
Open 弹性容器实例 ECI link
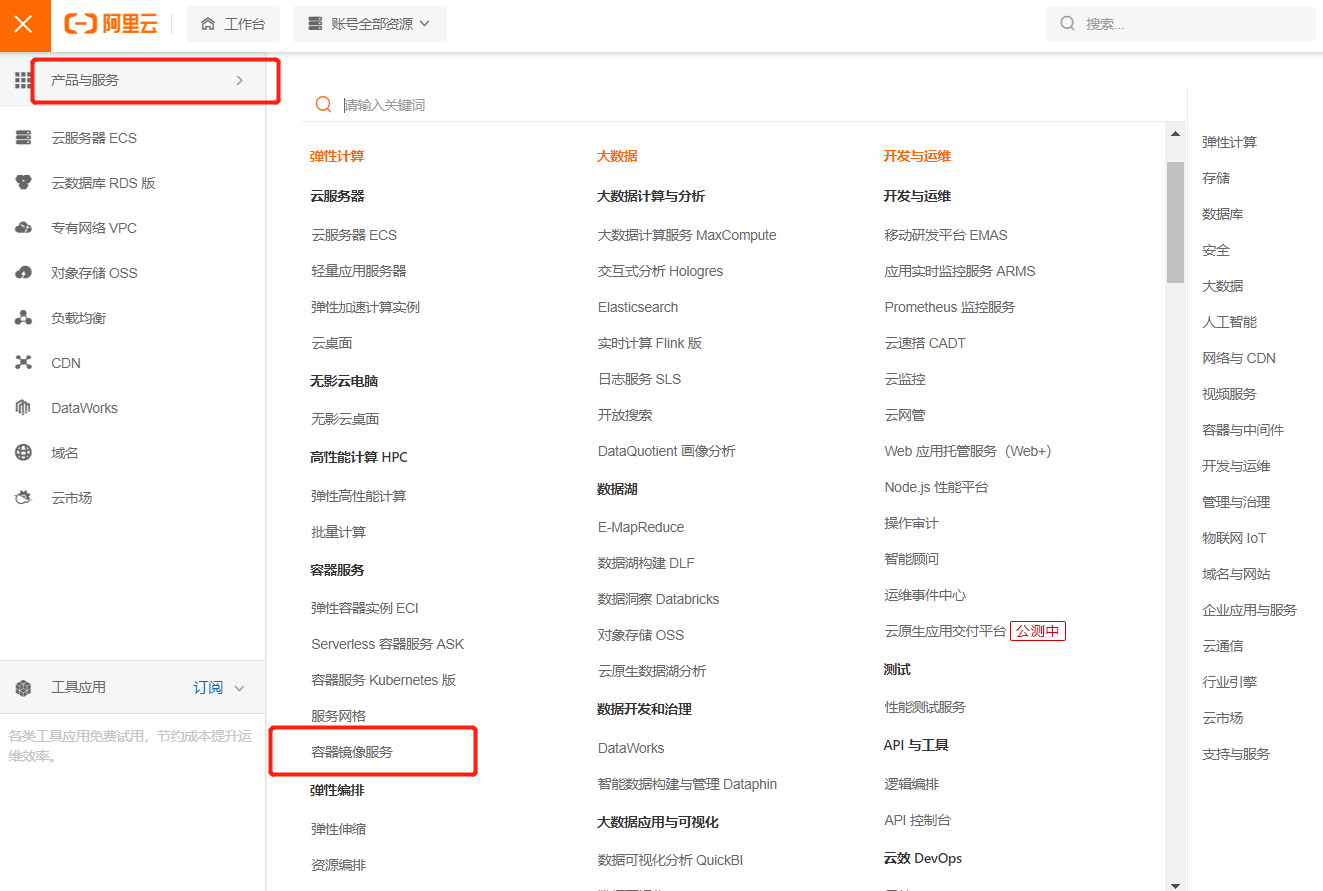click(365, 608)
